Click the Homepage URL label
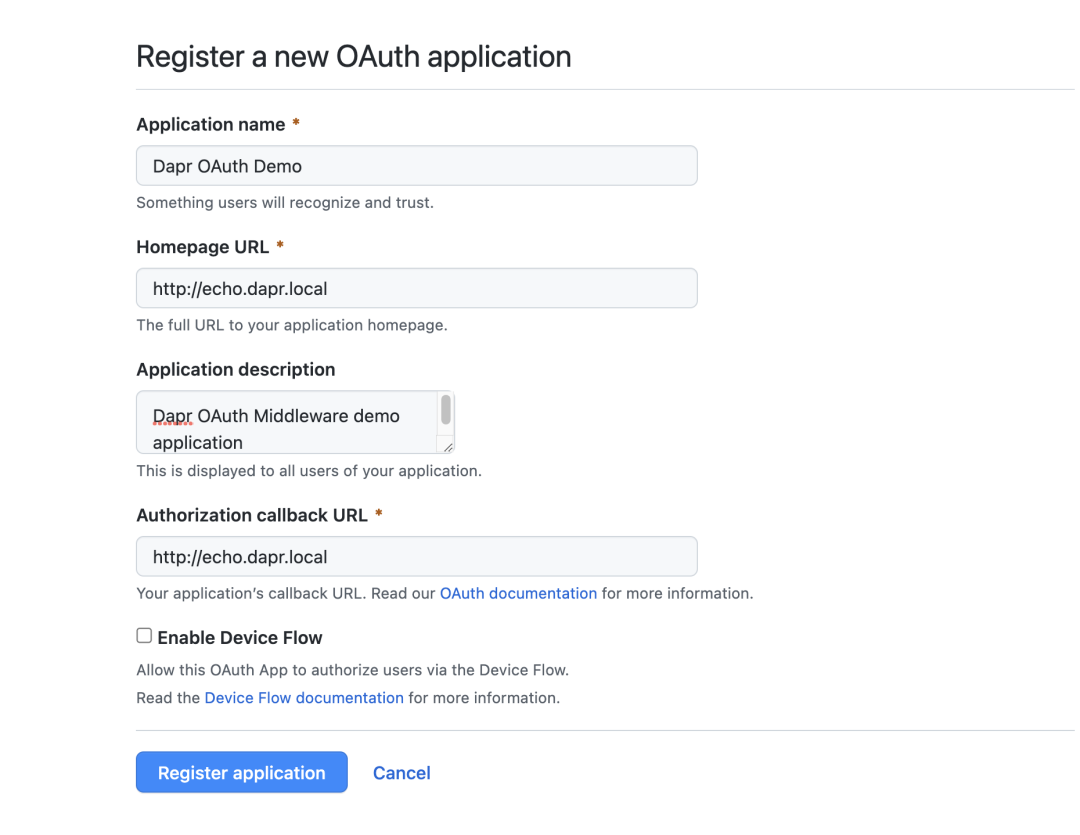 coord(202,247)
